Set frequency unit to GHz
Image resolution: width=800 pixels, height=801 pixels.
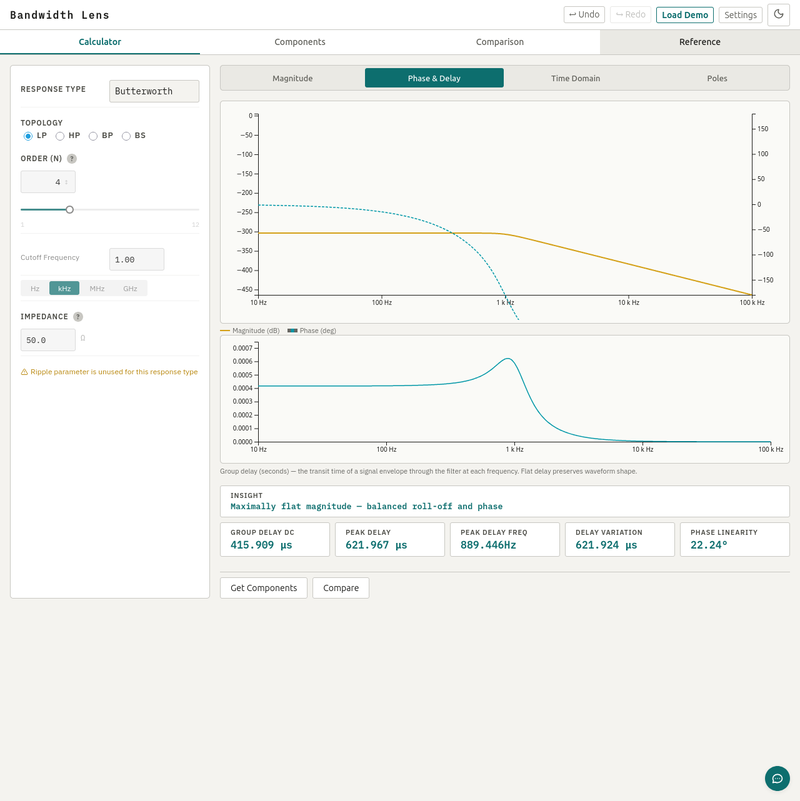pyautogui.click(x=130, y=288)
